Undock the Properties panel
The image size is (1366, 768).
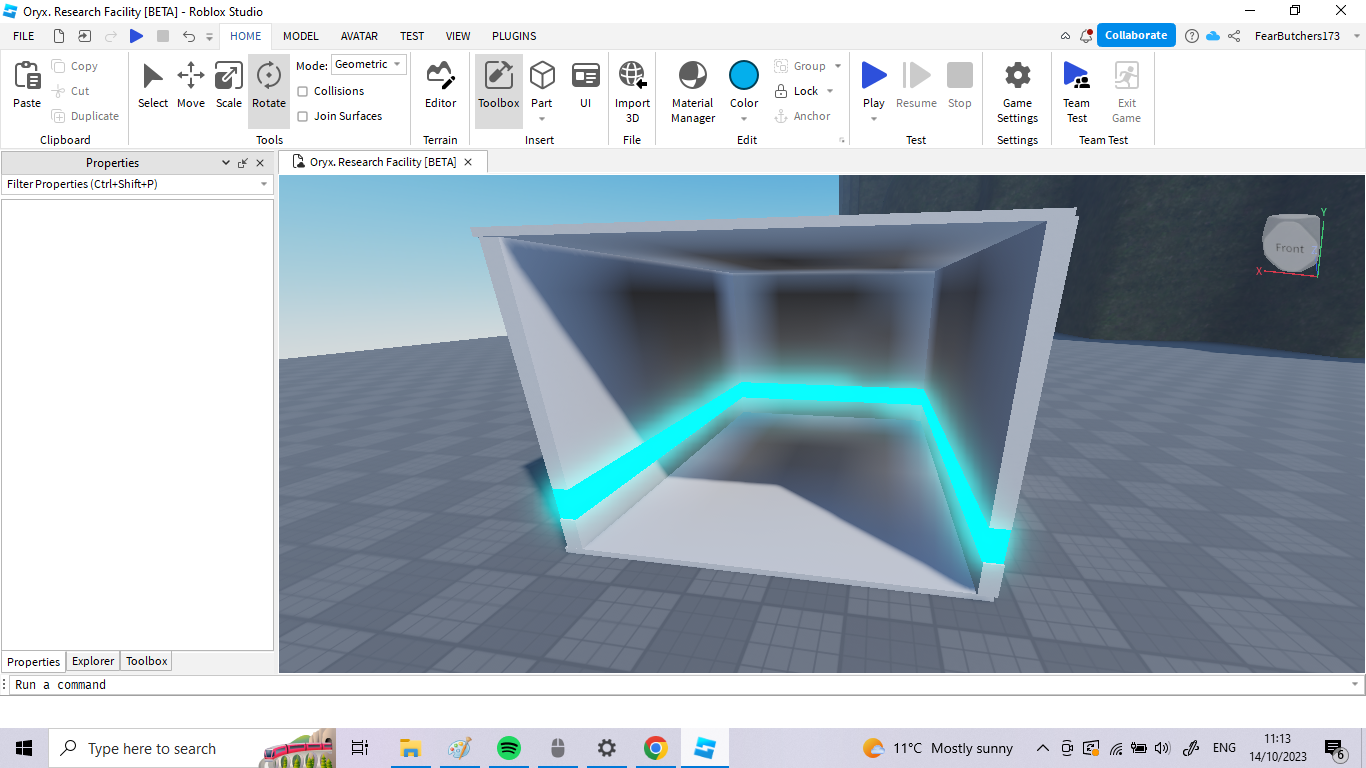tap(242, 163)
